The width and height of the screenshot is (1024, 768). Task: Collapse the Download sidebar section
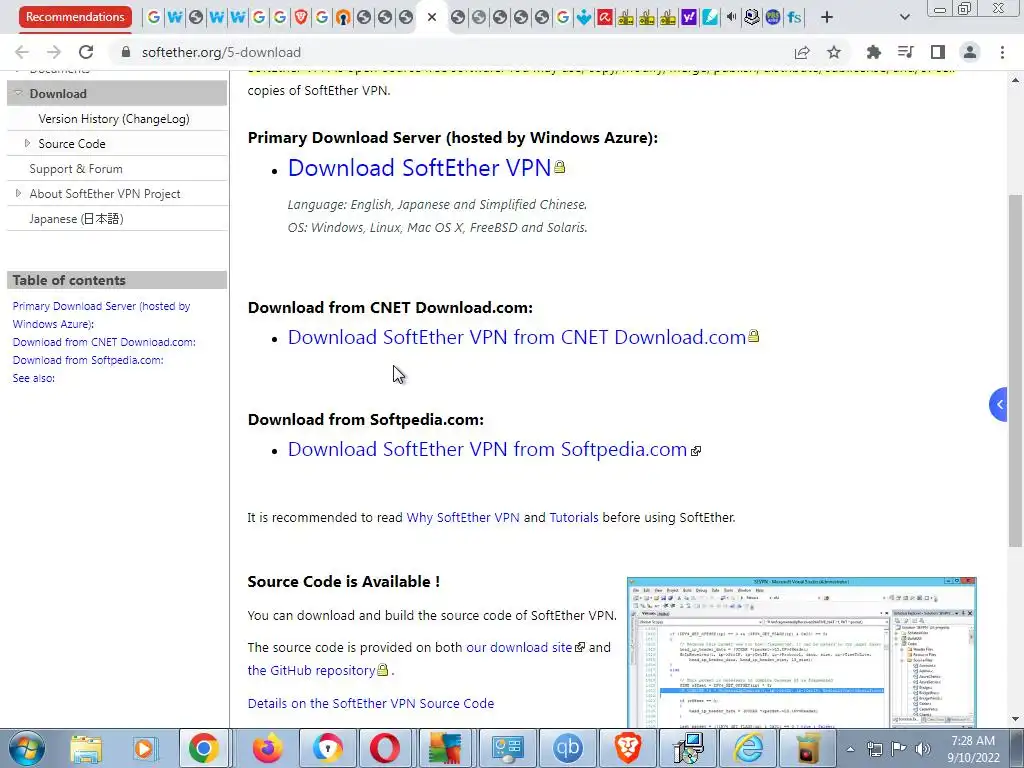[18, 93]
